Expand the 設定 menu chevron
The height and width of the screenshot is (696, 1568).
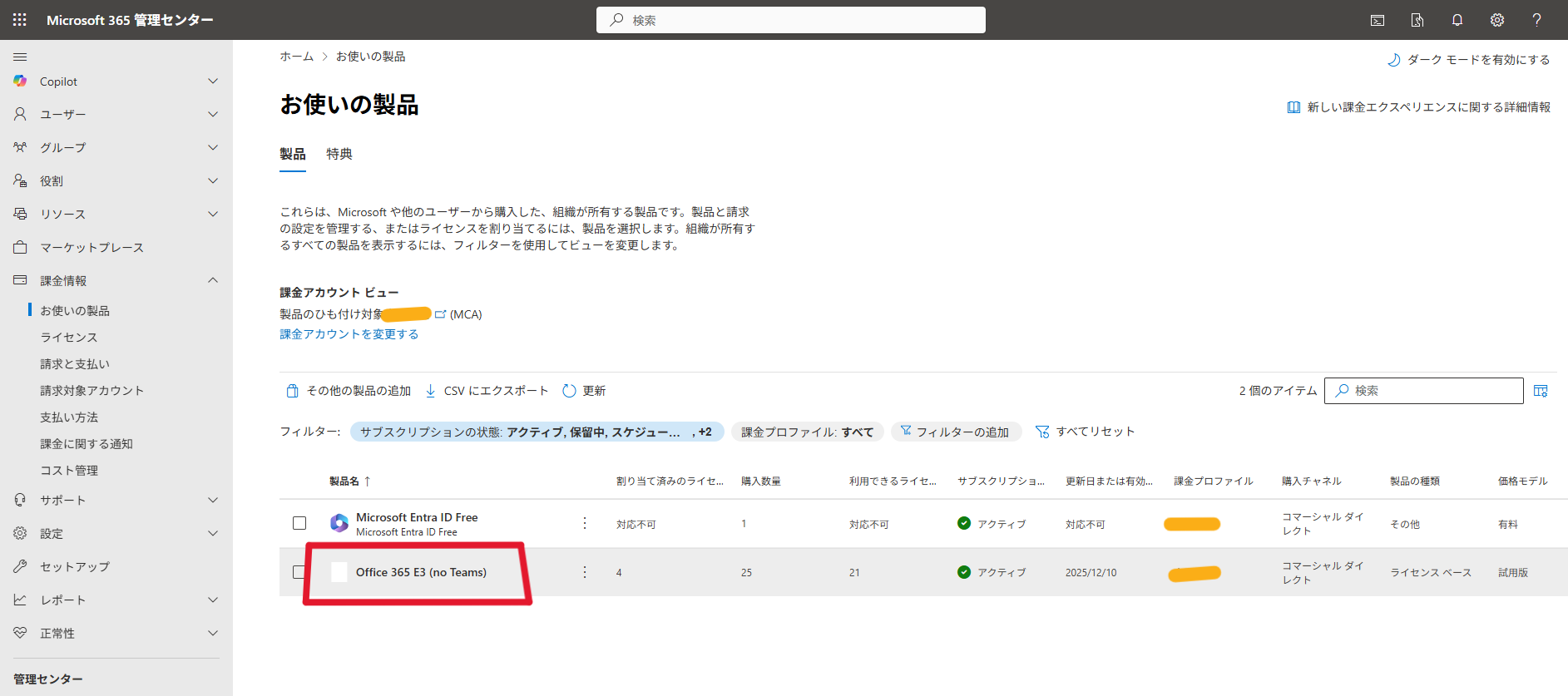click(213, 533)
